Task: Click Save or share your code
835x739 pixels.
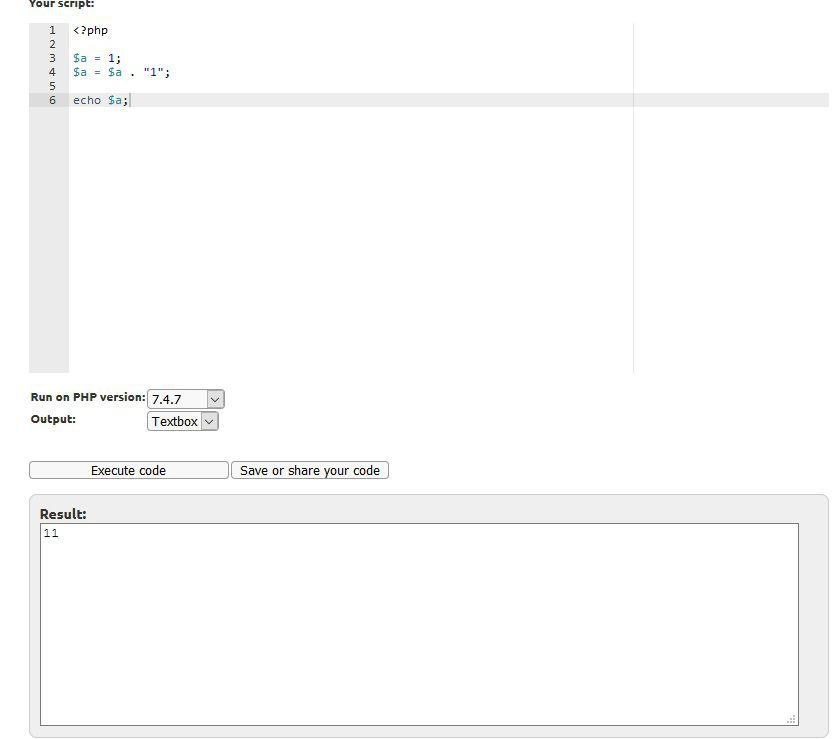Action: click(310, 470)
